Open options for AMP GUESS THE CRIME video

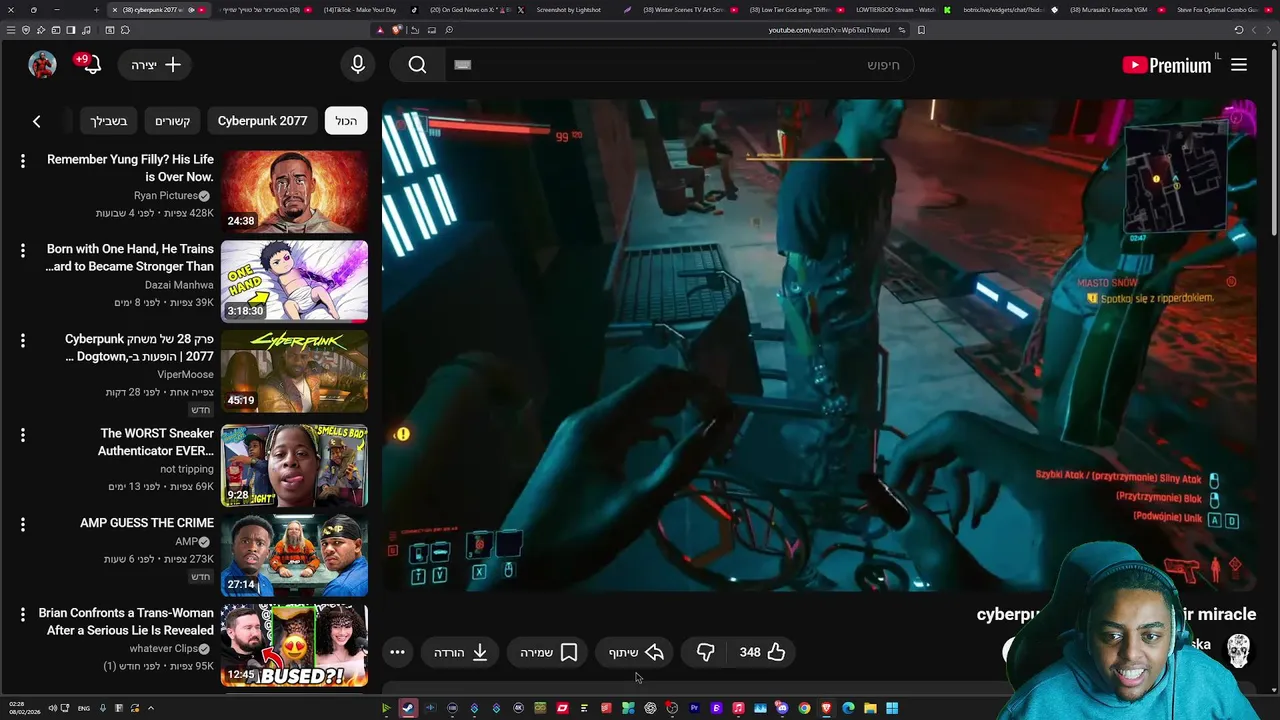click(22, 524)
